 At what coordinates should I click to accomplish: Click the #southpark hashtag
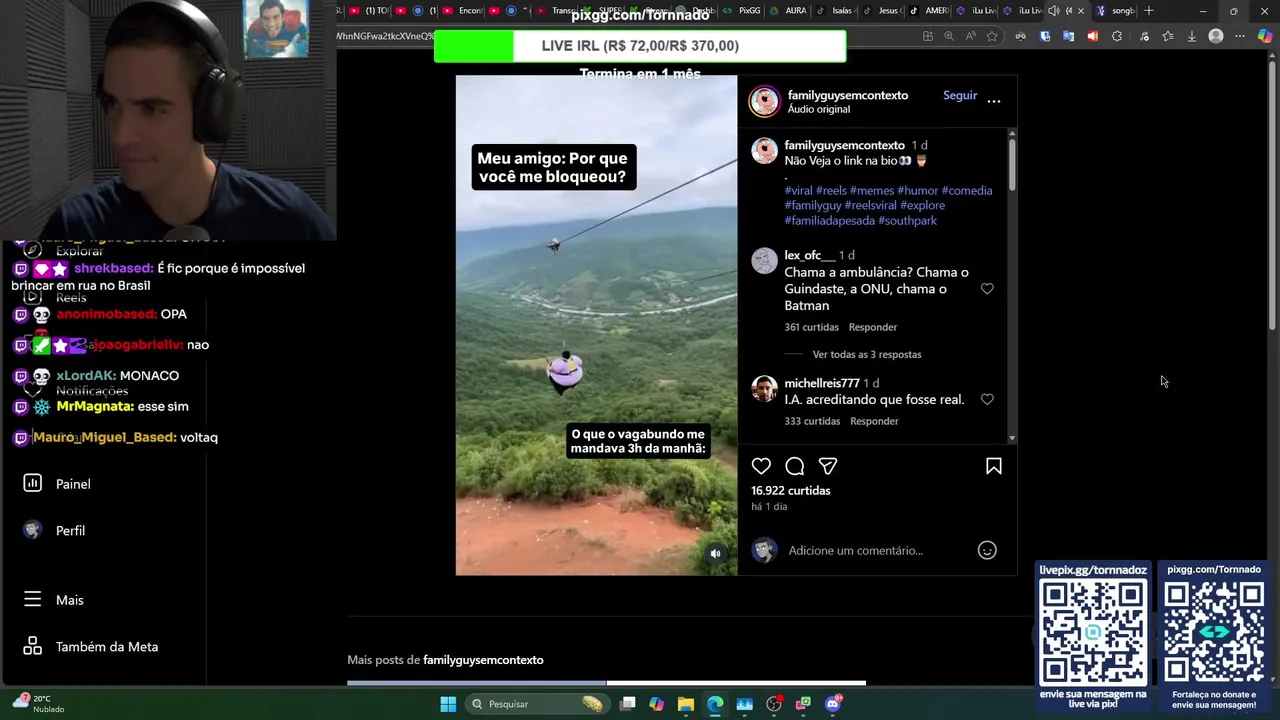tap(907, 220)
